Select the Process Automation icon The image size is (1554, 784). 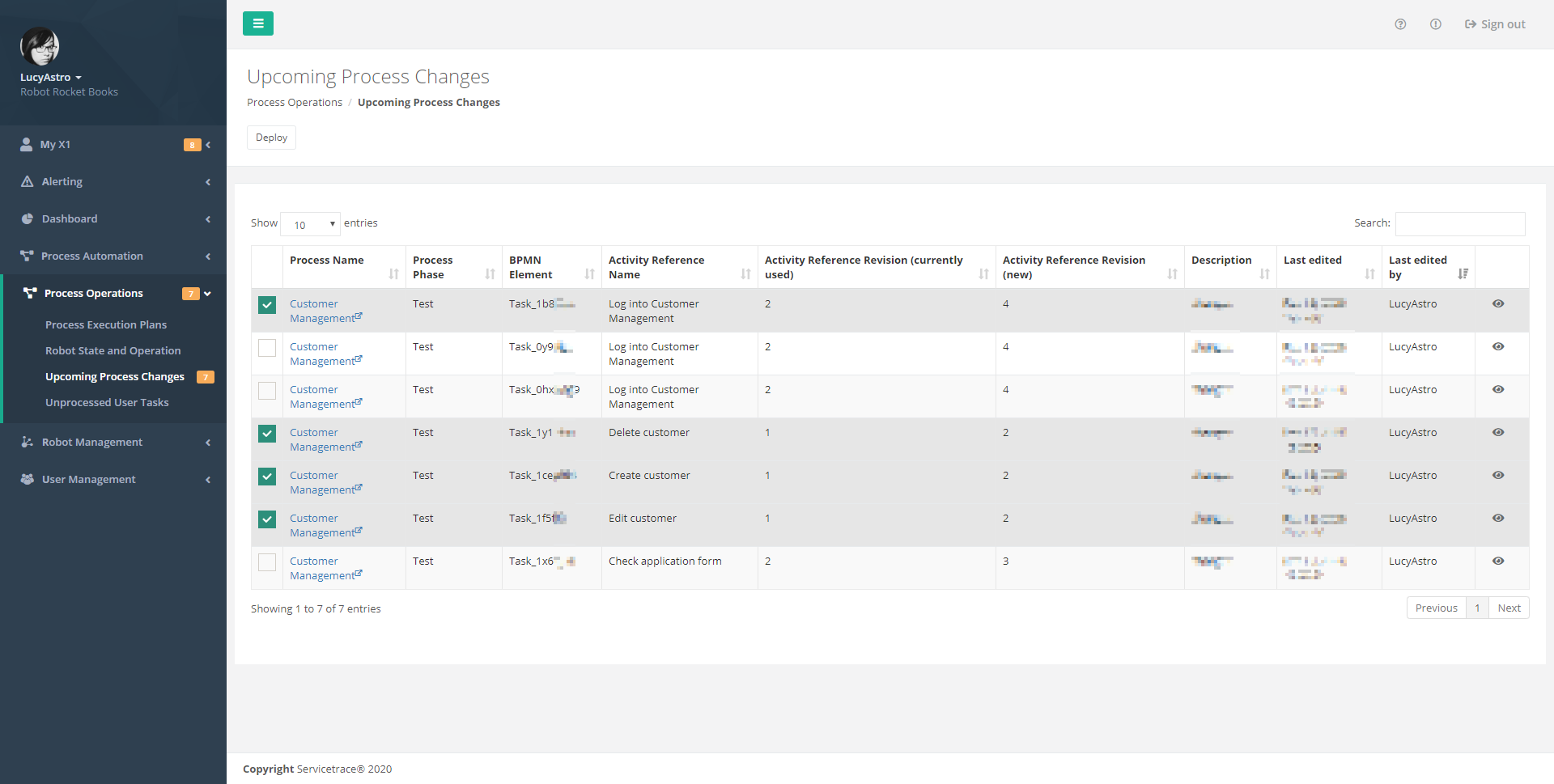27,256
